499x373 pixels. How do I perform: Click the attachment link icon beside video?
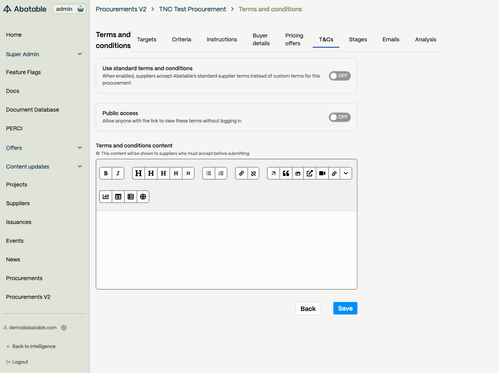point(334,173)
